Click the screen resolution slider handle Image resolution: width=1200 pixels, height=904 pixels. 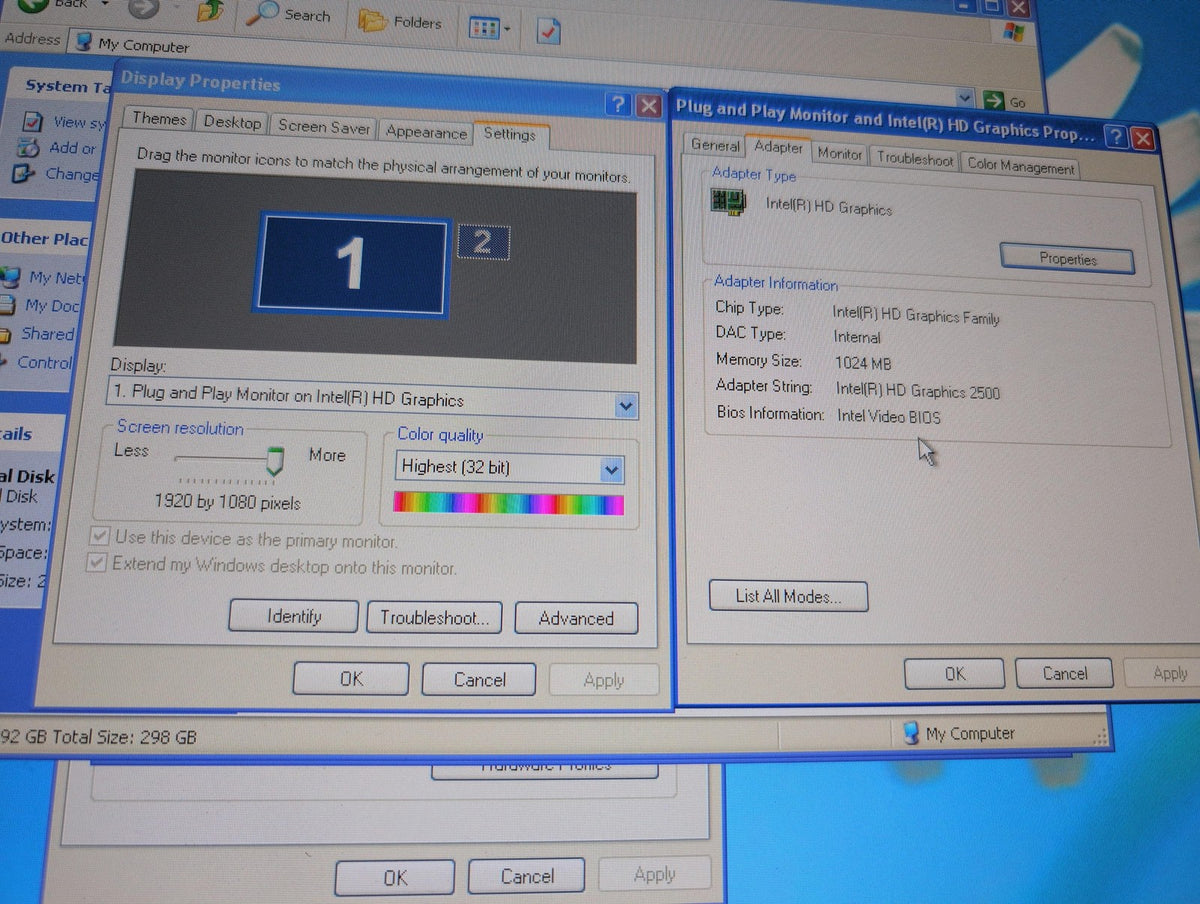[274, 460]
